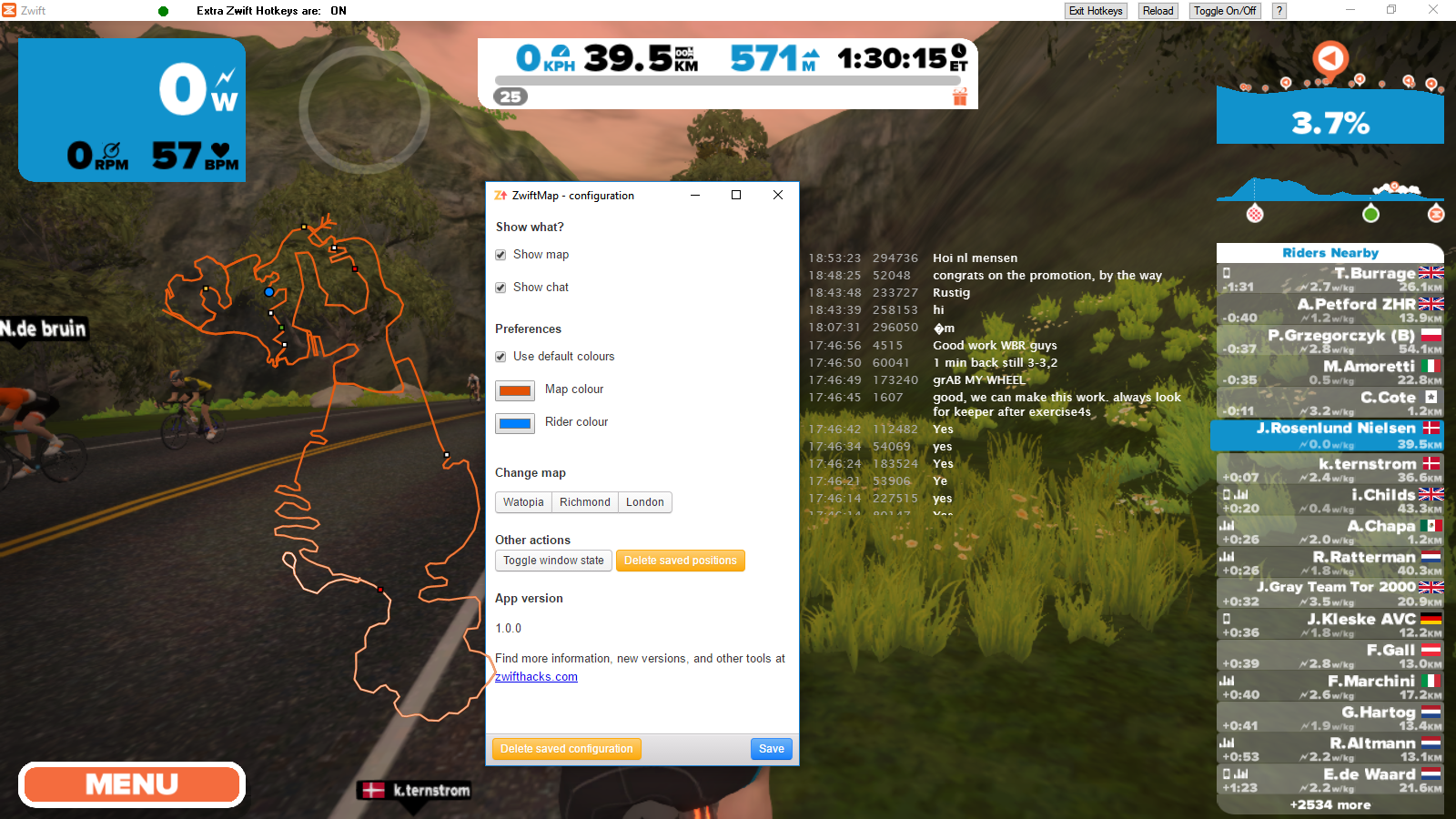This screenshot has width=1456, height=819.
Task: Select rider k.ternstrom in nearby list
Action: [x=1330, y=470]
